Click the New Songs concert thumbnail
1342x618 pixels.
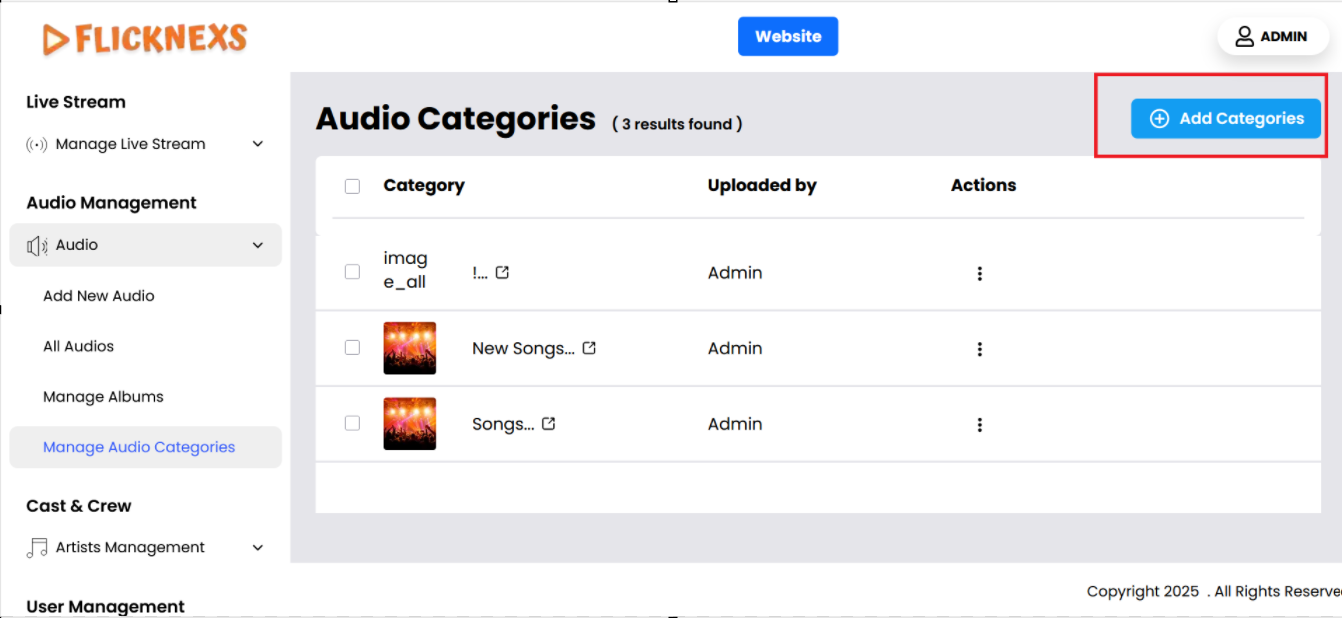(410, 348)
